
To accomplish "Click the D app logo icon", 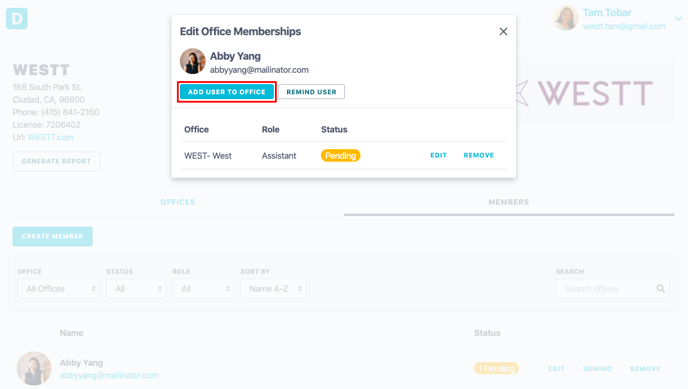I will (17, 18).
